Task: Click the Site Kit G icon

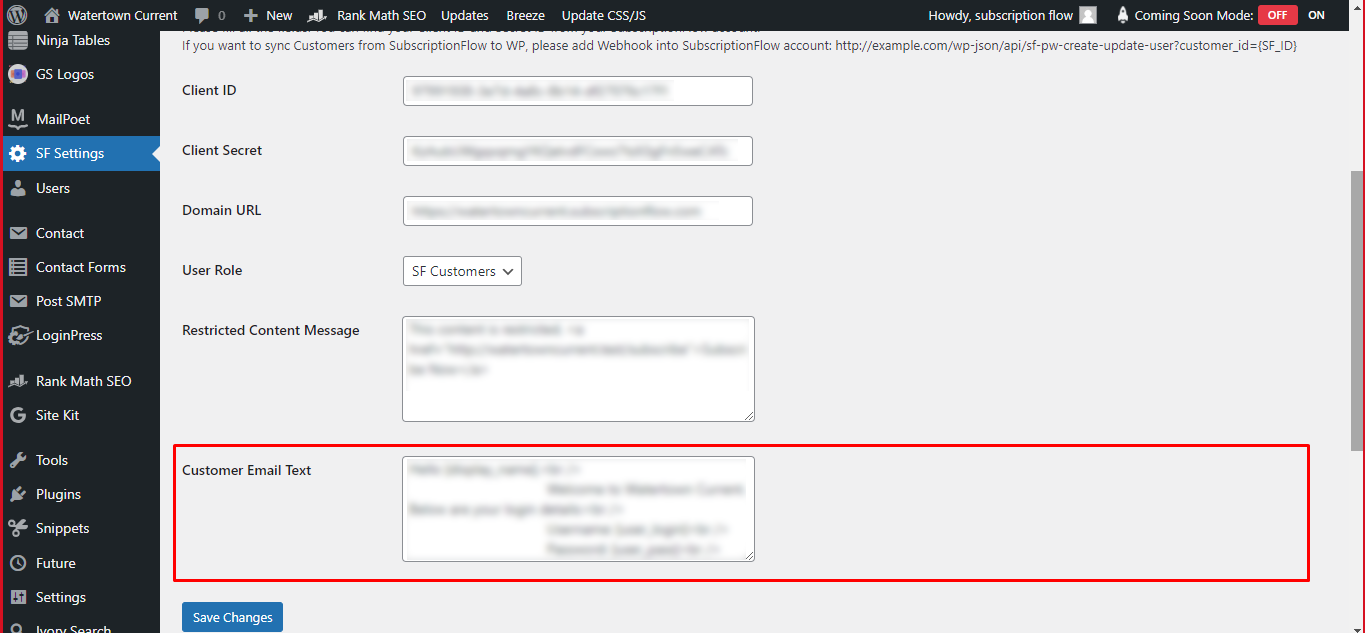Action: pos(17,415)
